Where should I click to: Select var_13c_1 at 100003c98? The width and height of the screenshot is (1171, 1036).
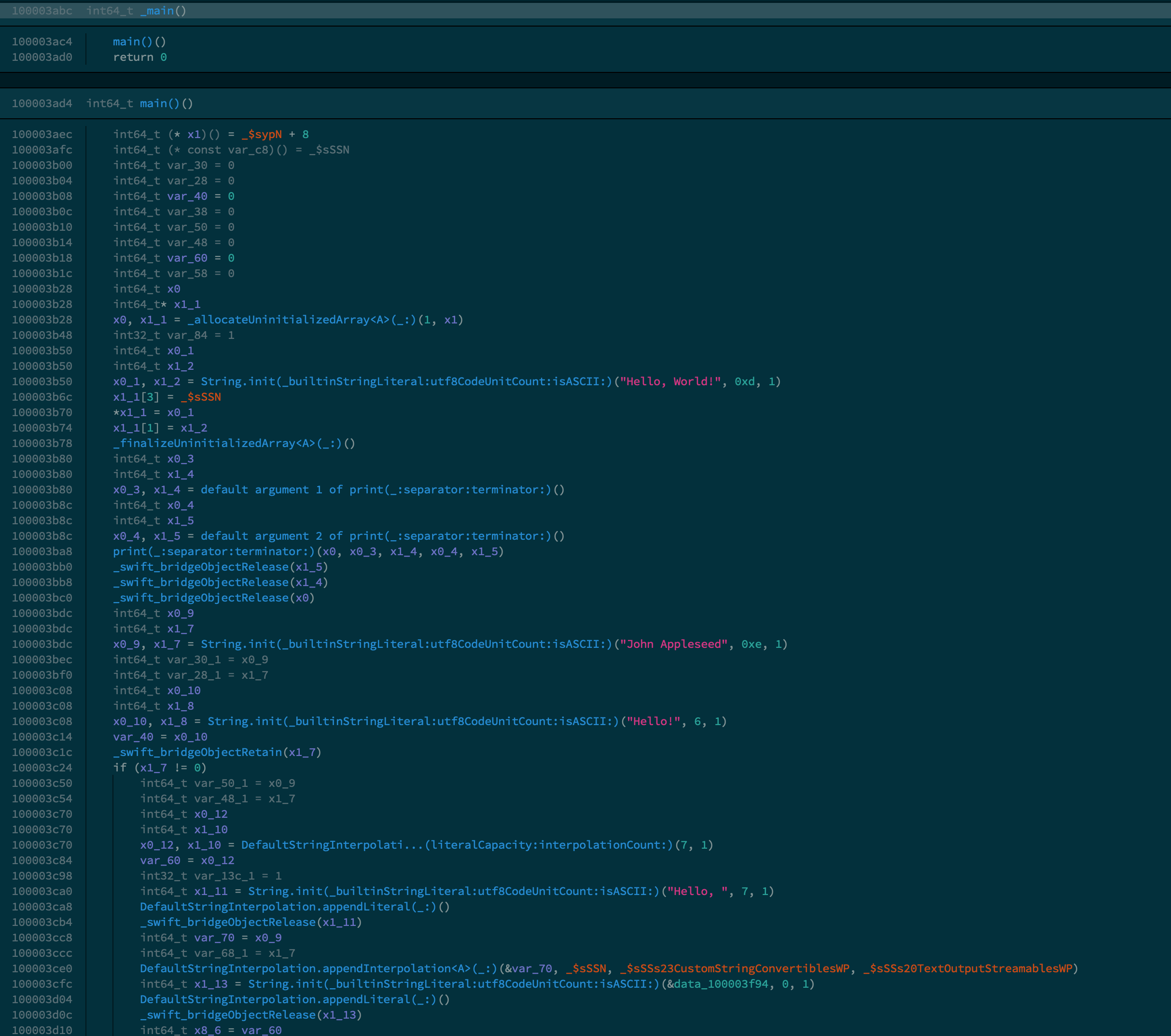tap(224, 877)
